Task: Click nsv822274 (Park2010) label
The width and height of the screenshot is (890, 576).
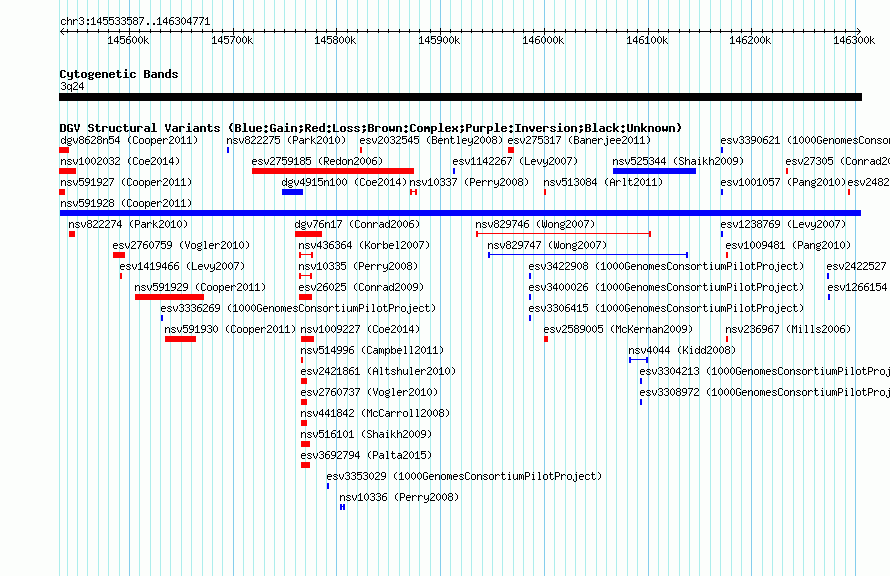Action: pyautogui.click(x=128, y=224)
